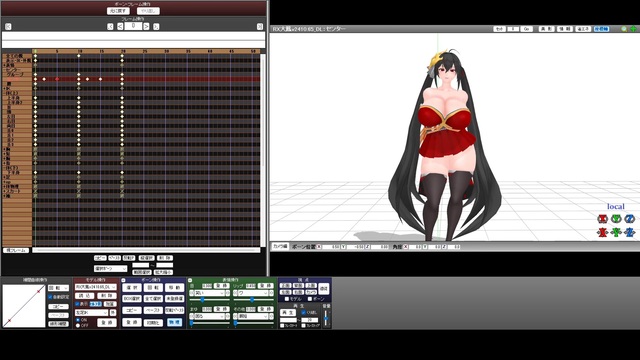The width and height of the screenshot is (640, 360).
Task: Expand the 表情 bone group in timeline
Action: pyautogui.click(x=4, y=65)
